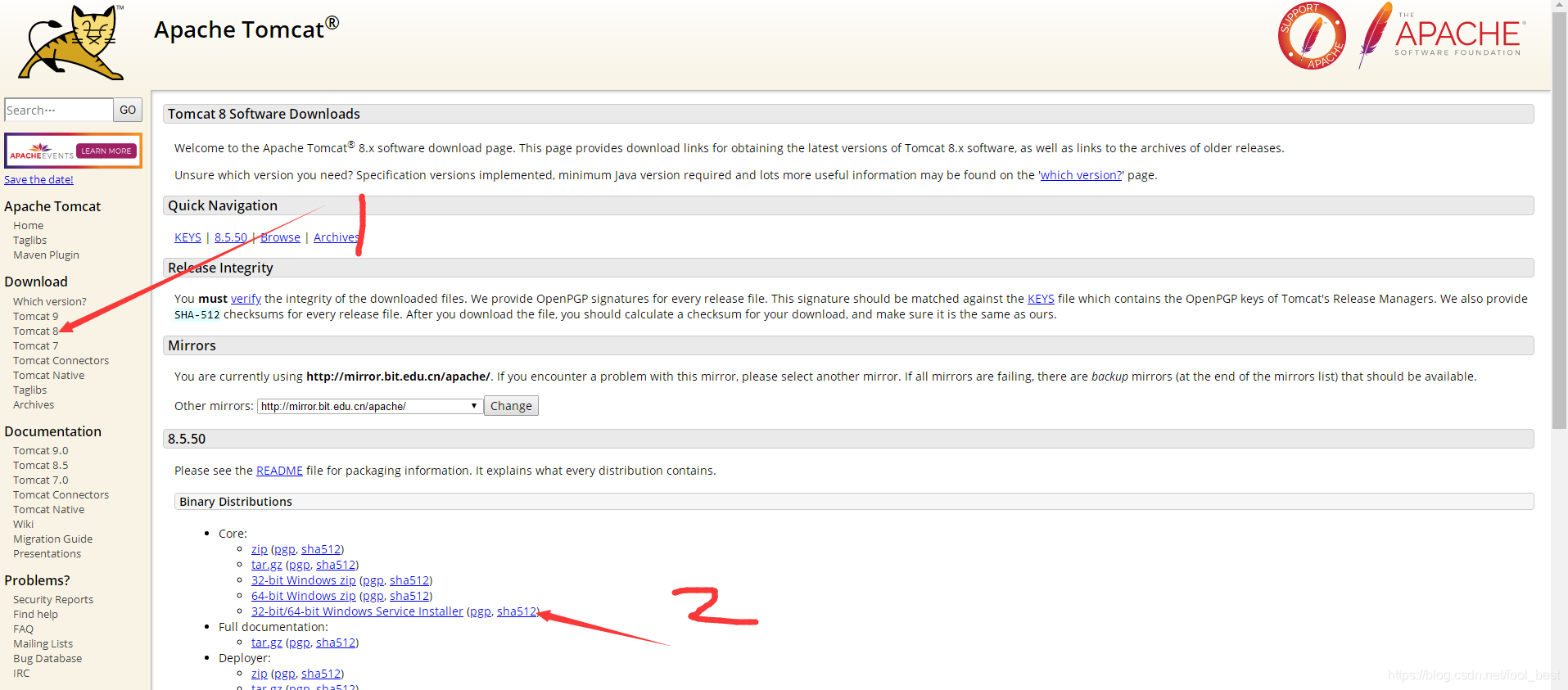The image size is (1568, 690).
Task: Open KEYS in Quick Navigation
Action: coord(188,237)
